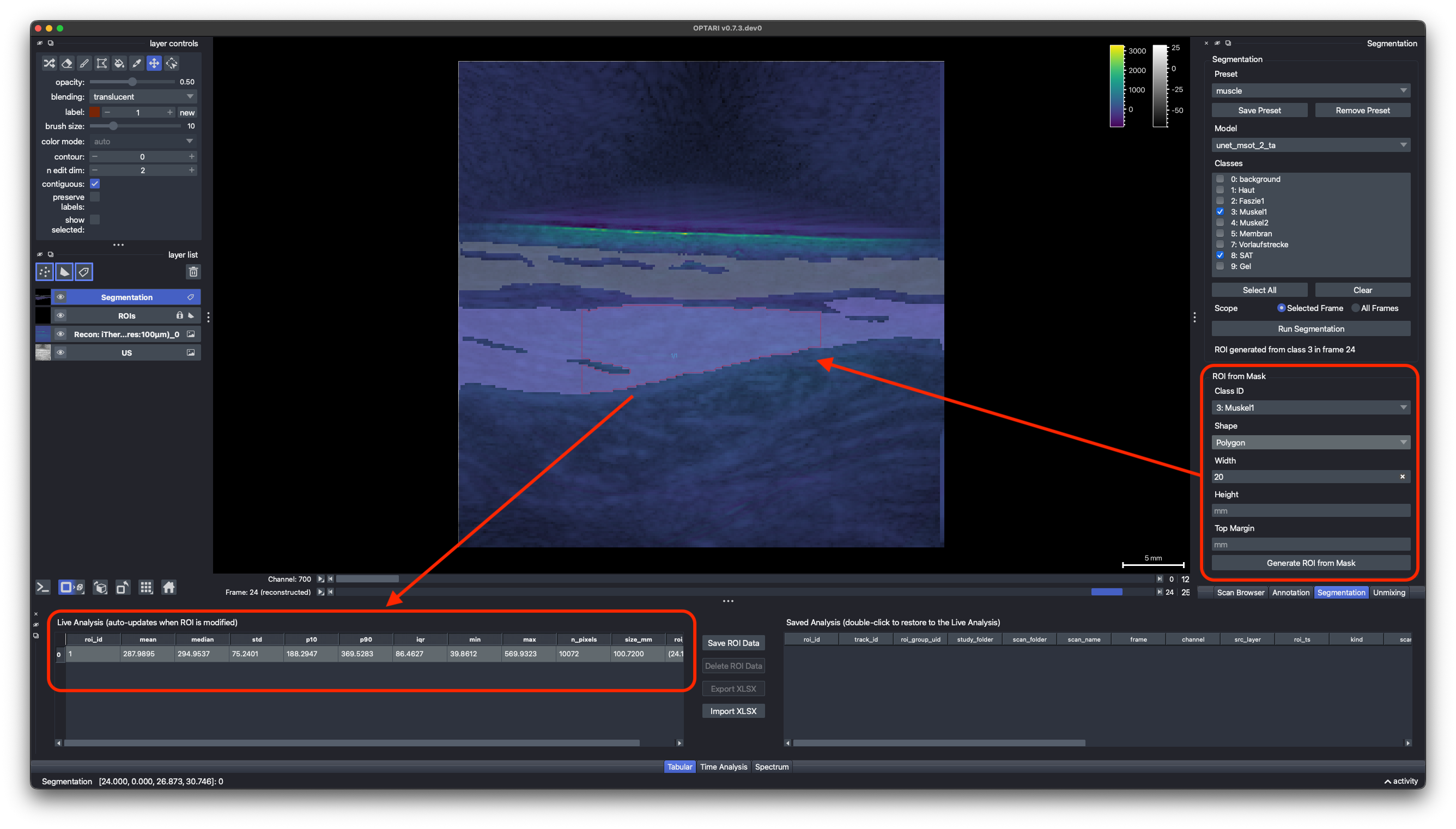
Task: Activate the pan/zoom move tool
Action: point(154,63)
